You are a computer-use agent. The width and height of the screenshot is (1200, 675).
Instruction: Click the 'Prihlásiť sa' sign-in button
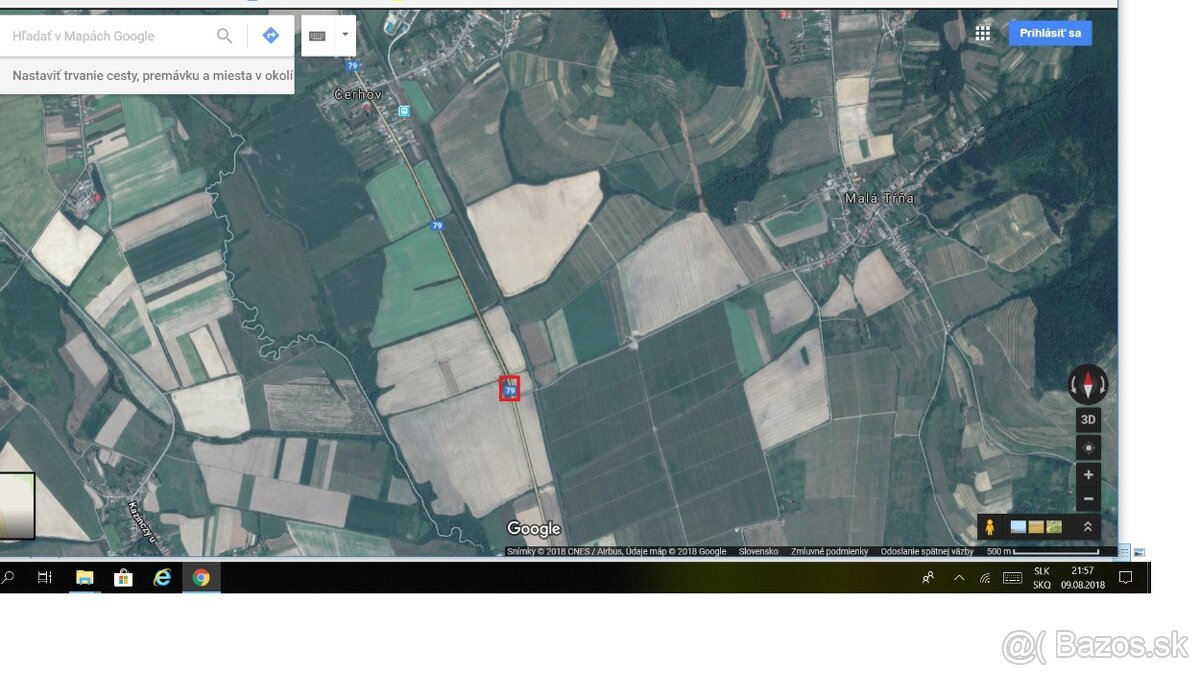click(1050, 33)
